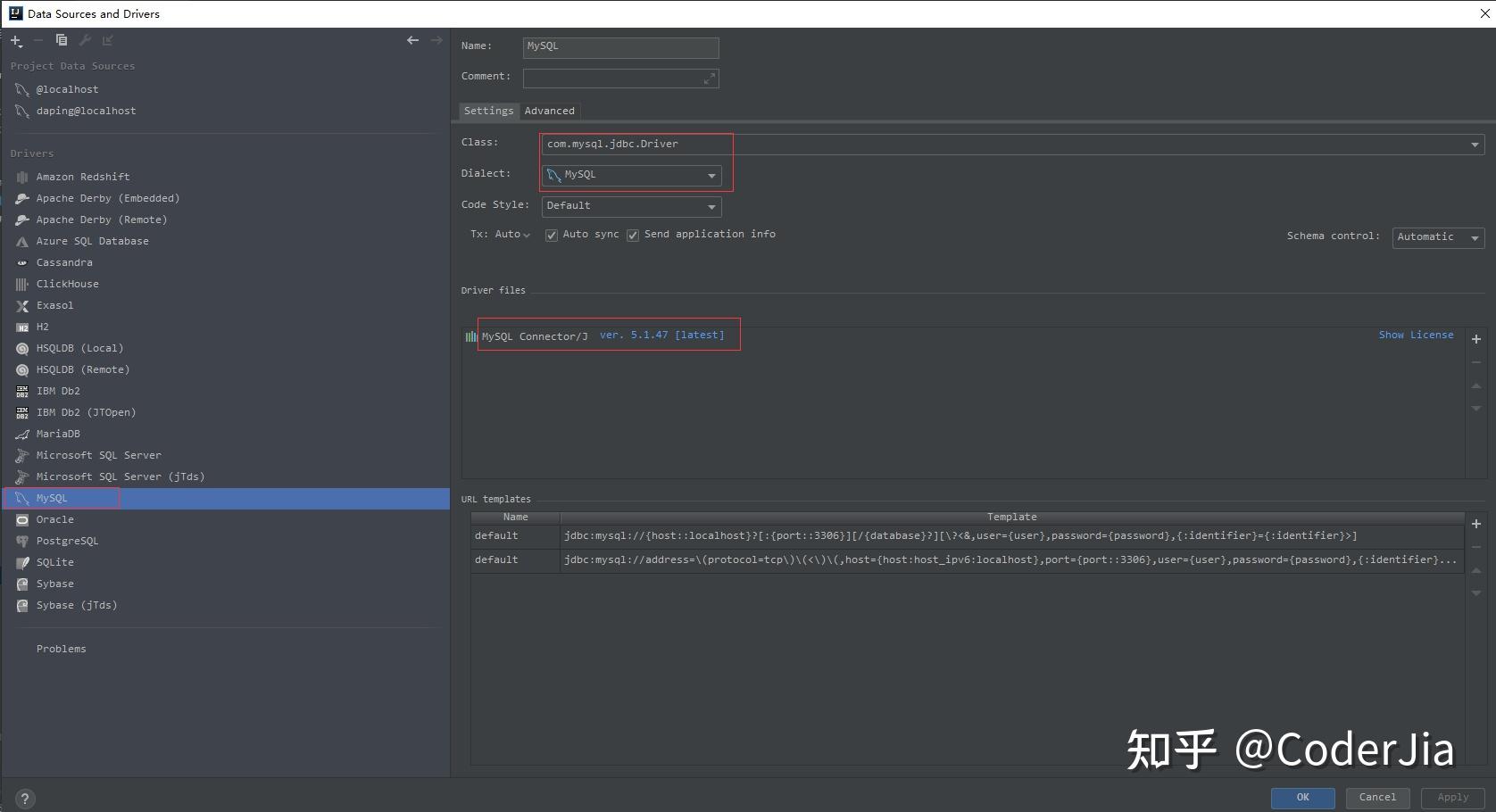The width and height of the screenshot is (1496, 812).
Task: Open the Code Style dropdown
Action: pyautogui.click(x=632, y=206)
